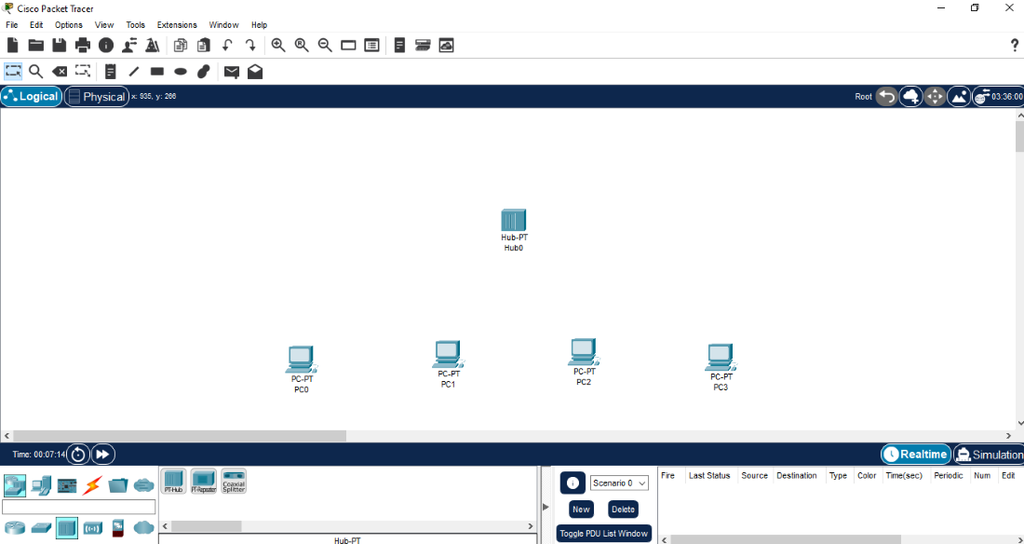The width and height of the screenshot is (1024, 544).
Task: Open the Scenario 0 dropdown
Action: 619,483
